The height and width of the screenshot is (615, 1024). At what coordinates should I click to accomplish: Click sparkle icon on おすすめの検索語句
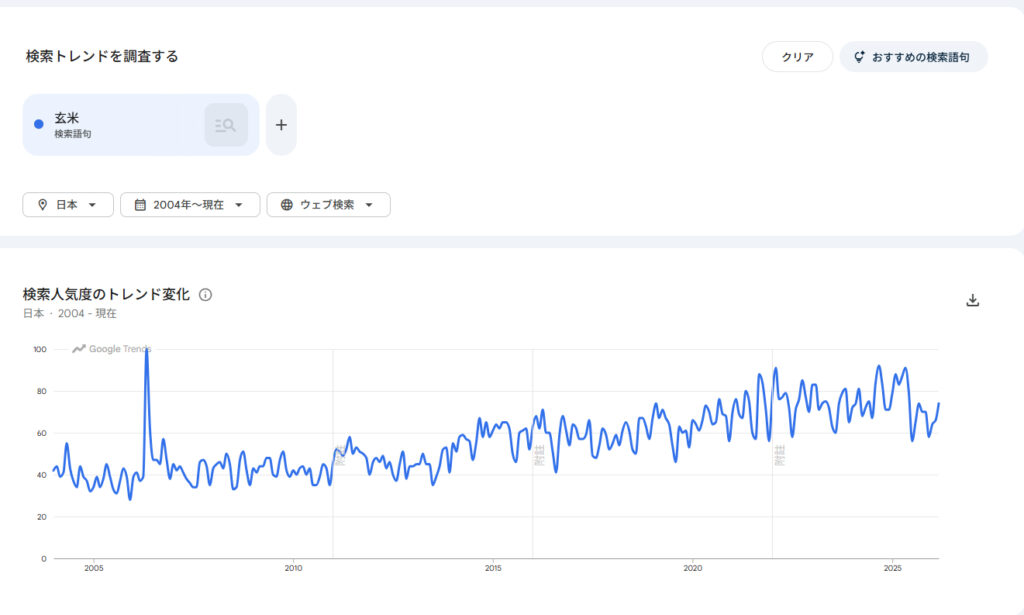coord(858,57)
